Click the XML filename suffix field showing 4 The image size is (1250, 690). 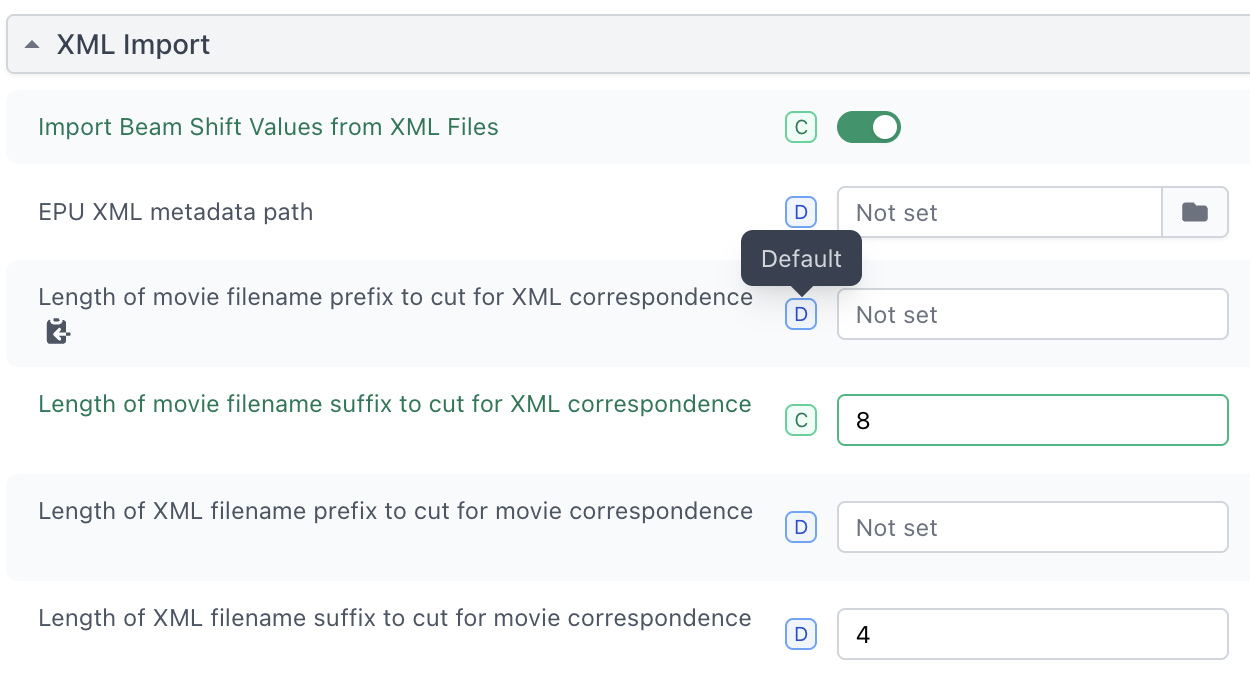(1031, 634)
